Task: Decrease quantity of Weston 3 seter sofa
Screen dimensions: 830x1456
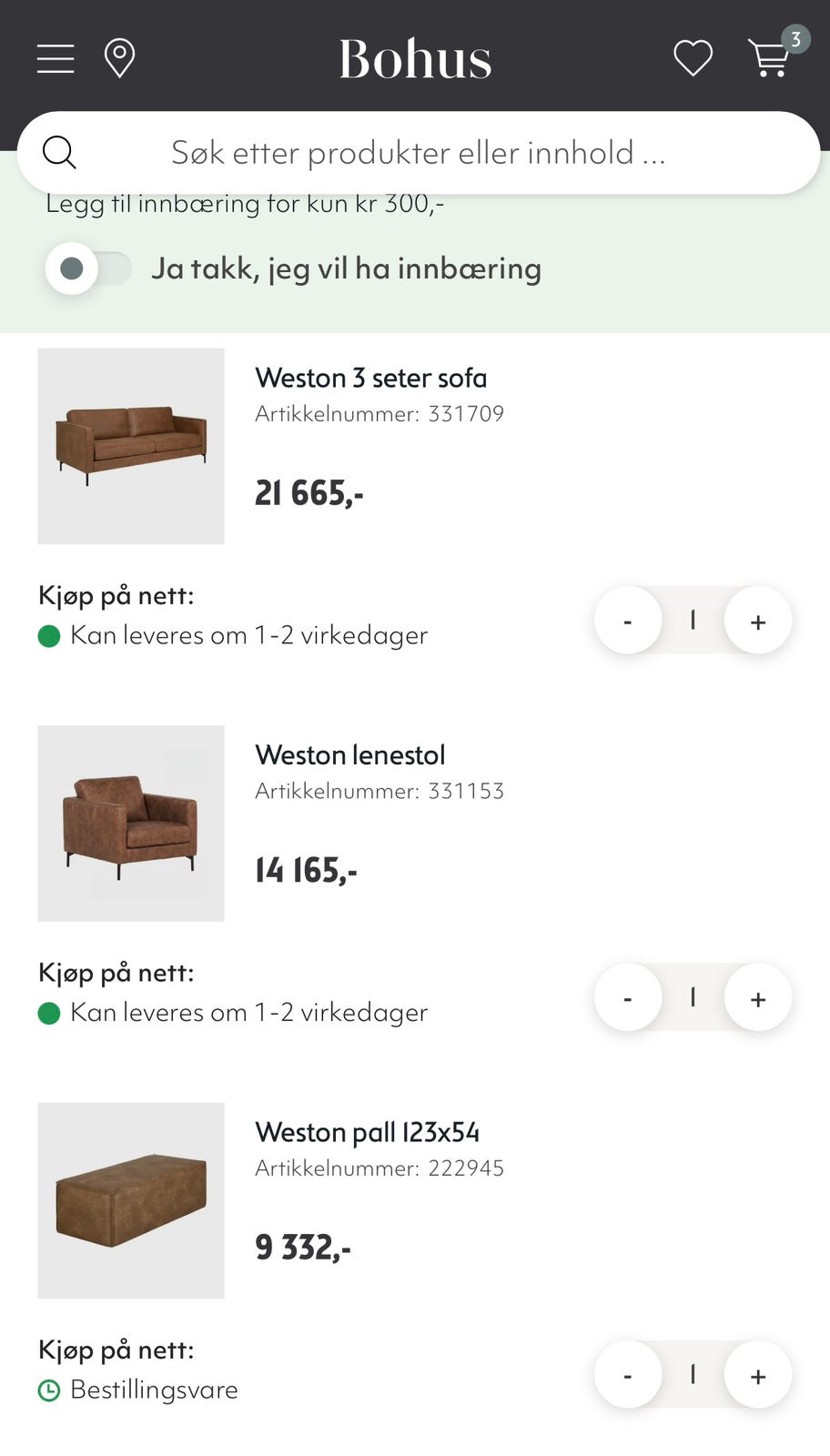Action: (x=628, y=621)
